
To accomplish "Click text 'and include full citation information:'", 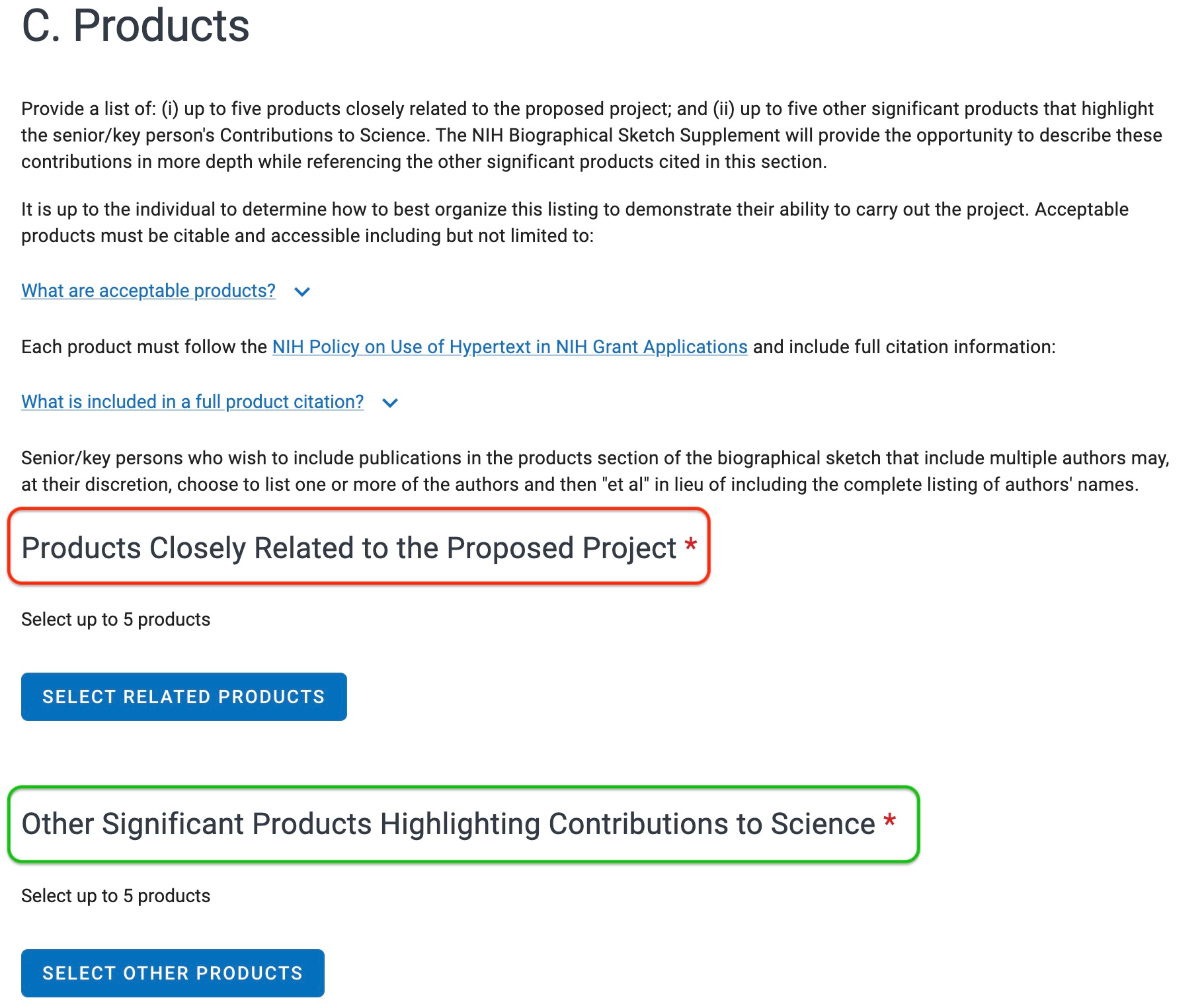I will (904, 347).
